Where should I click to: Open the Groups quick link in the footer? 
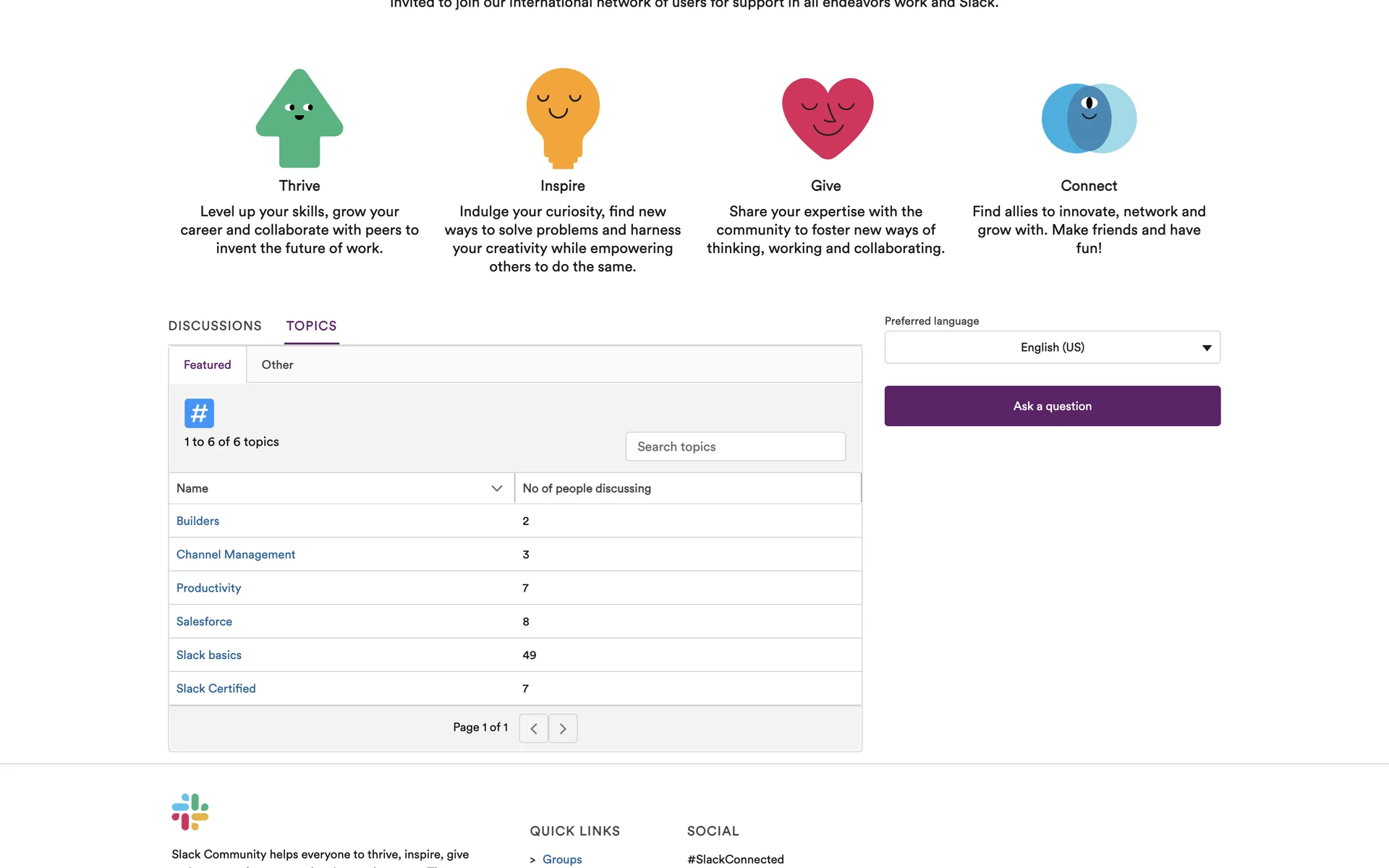562,859
